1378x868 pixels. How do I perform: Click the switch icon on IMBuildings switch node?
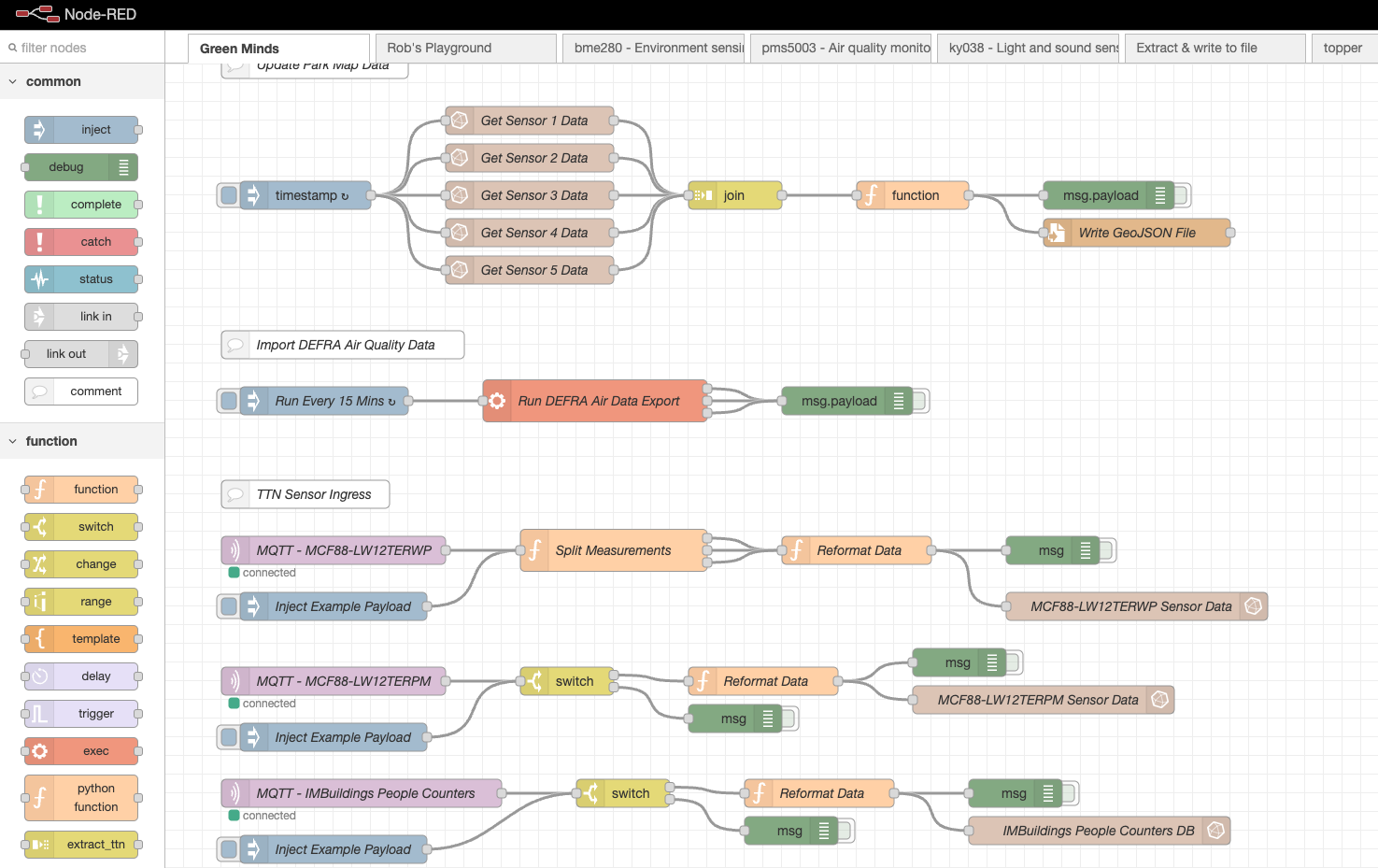(590, 793)
